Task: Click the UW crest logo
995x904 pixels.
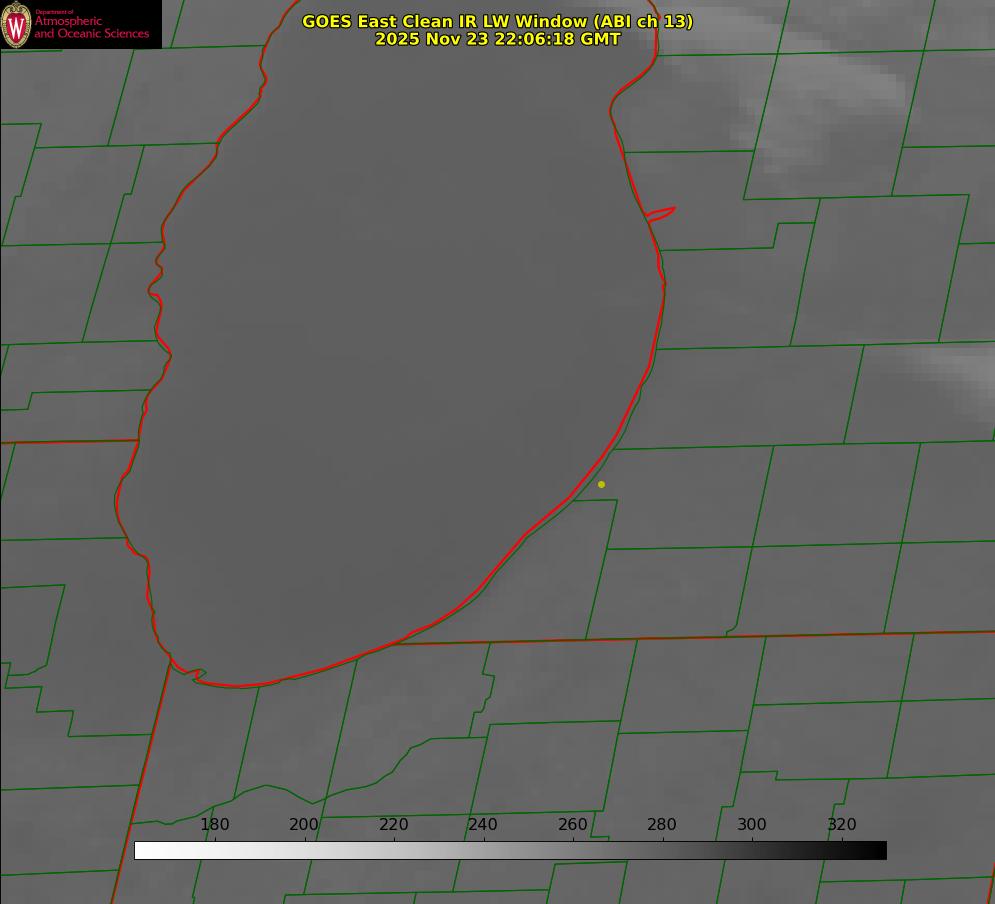Action: [x=16, y=24]
